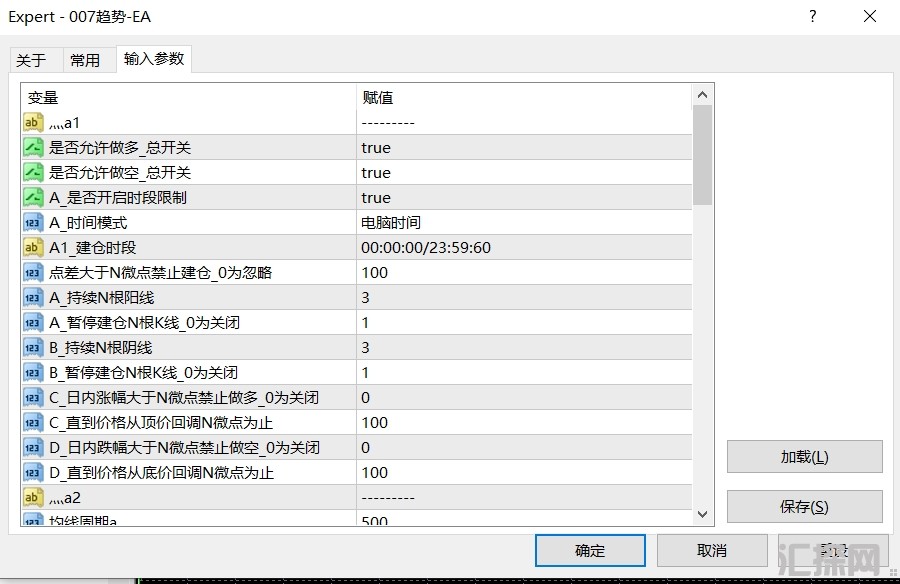Screen dimensions: 900x584
Task: Edit value 0 of C_日内涨幅大于N微点禁止做多
Action: (x=524, y=397)
